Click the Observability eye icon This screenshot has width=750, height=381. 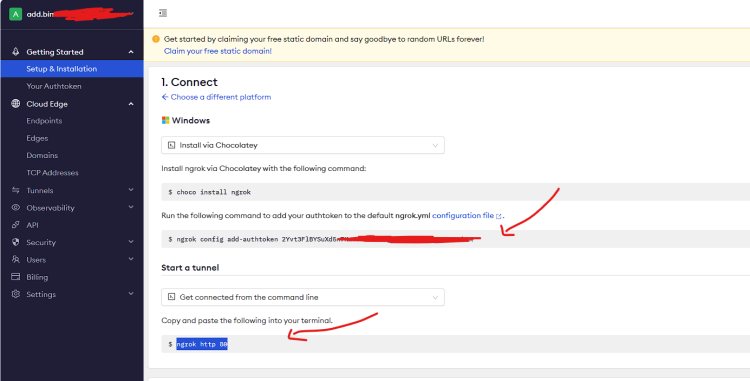pyautogui.click(x=16, y=207)
